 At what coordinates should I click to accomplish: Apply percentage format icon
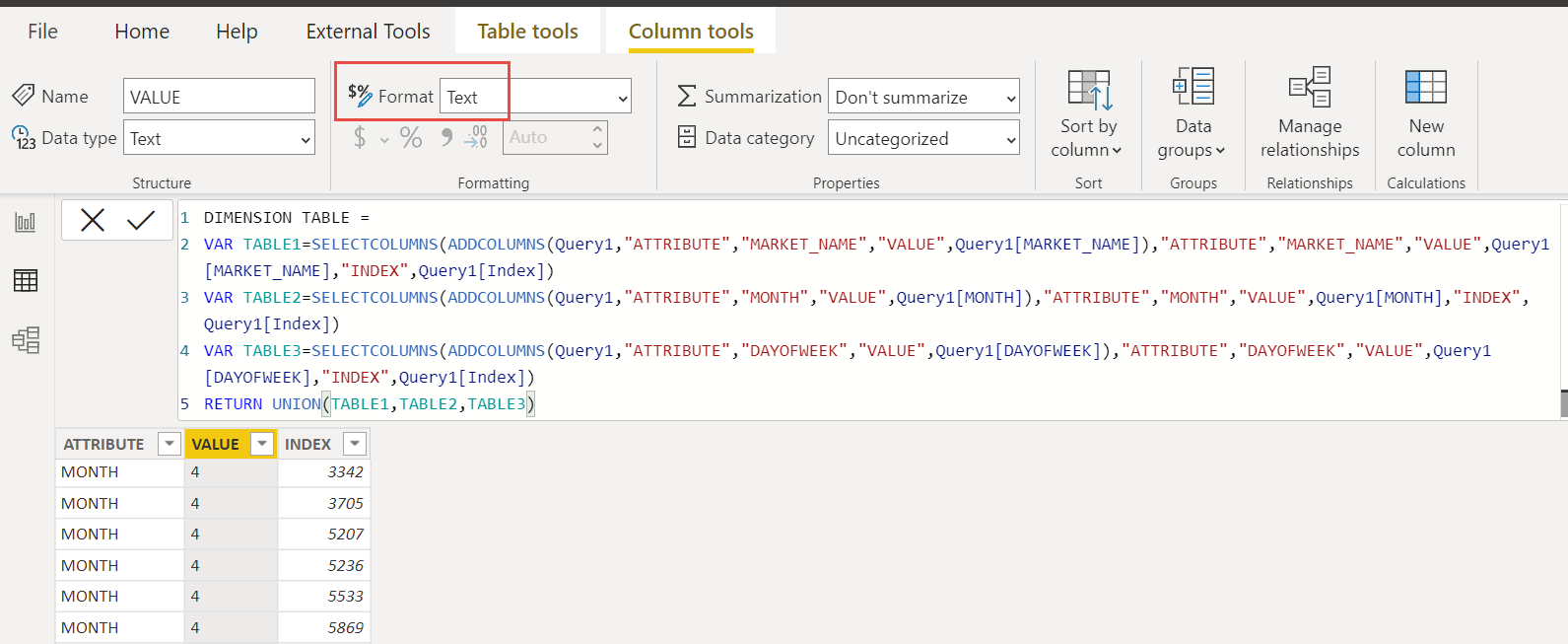coord(411,137)
